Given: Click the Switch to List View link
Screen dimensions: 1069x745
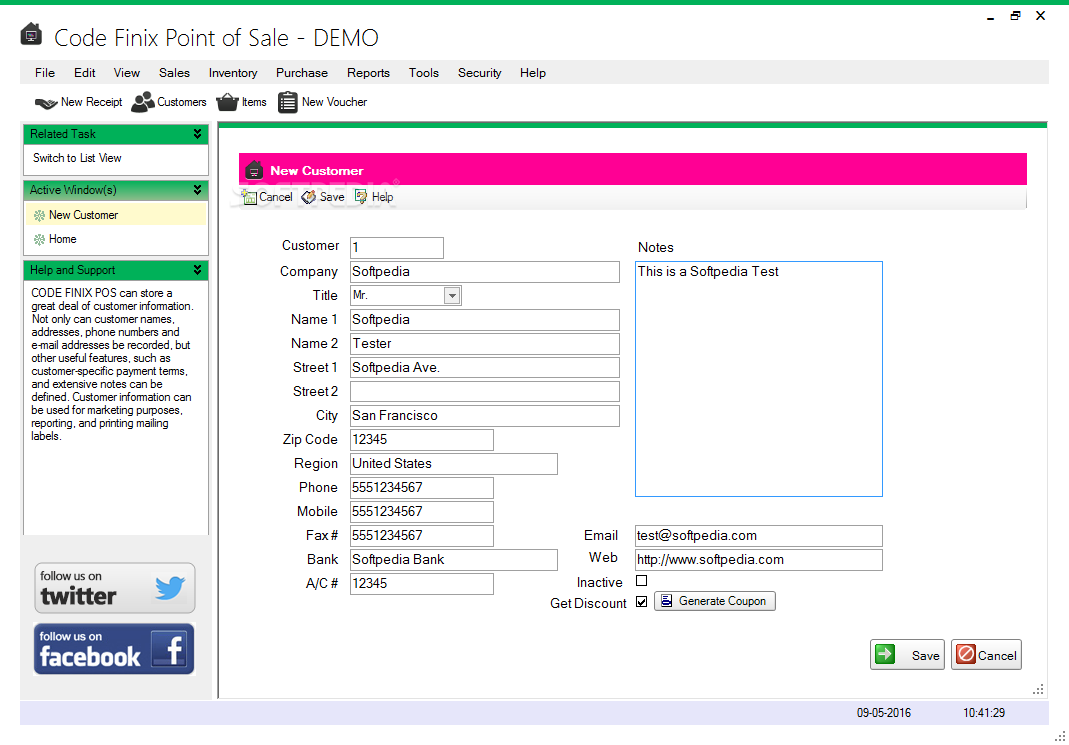Looking at the screenshot, I should tap(77, 158).
